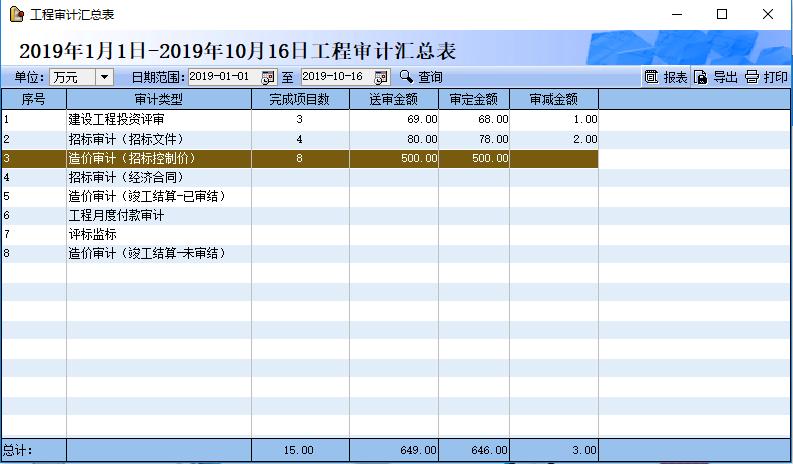Click the end date field 2019-10-16
The image size is (793, 464).
click(334, 77)
